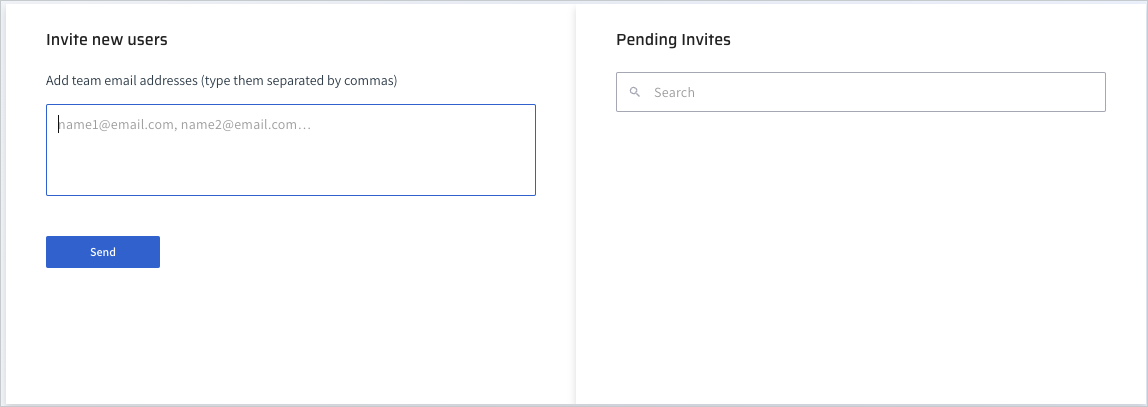
Task: Click the blank area right of Send button
Action: [350, 252]
